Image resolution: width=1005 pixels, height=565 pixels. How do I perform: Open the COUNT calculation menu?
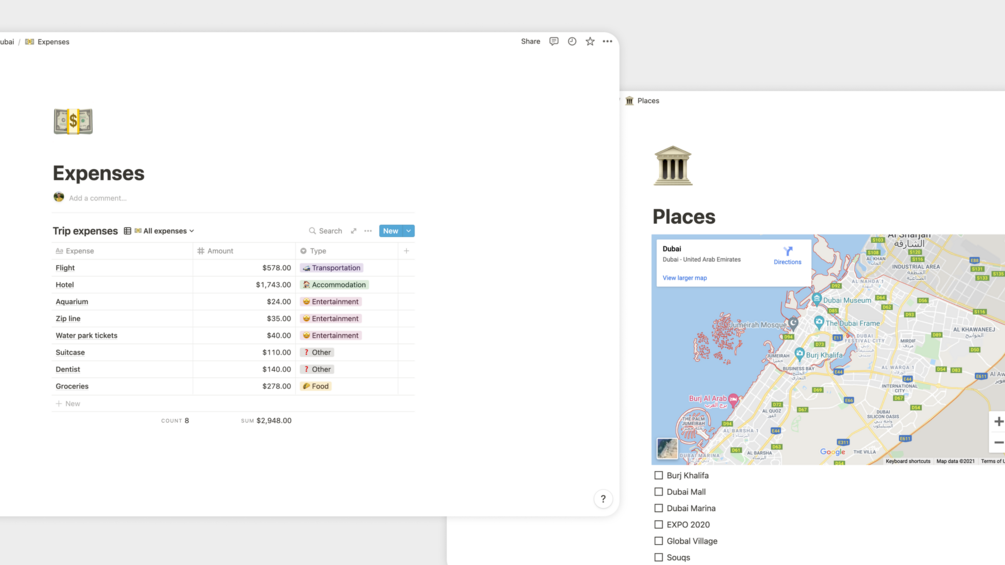coord(175,421)
